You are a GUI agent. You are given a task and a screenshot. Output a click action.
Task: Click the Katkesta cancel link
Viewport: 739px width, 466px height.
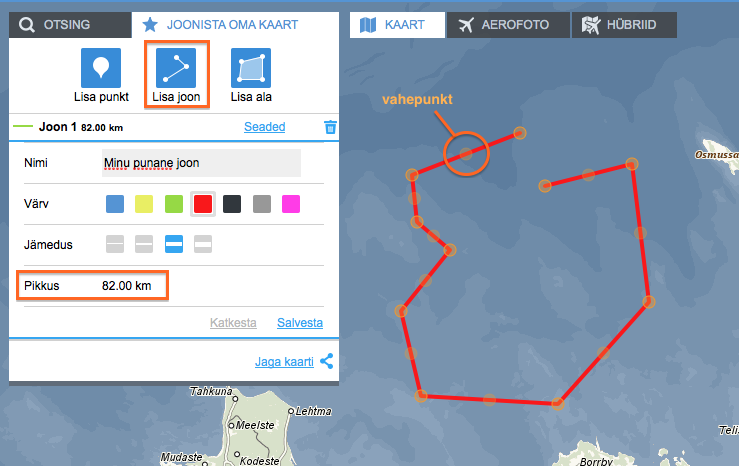pos(233,323)
